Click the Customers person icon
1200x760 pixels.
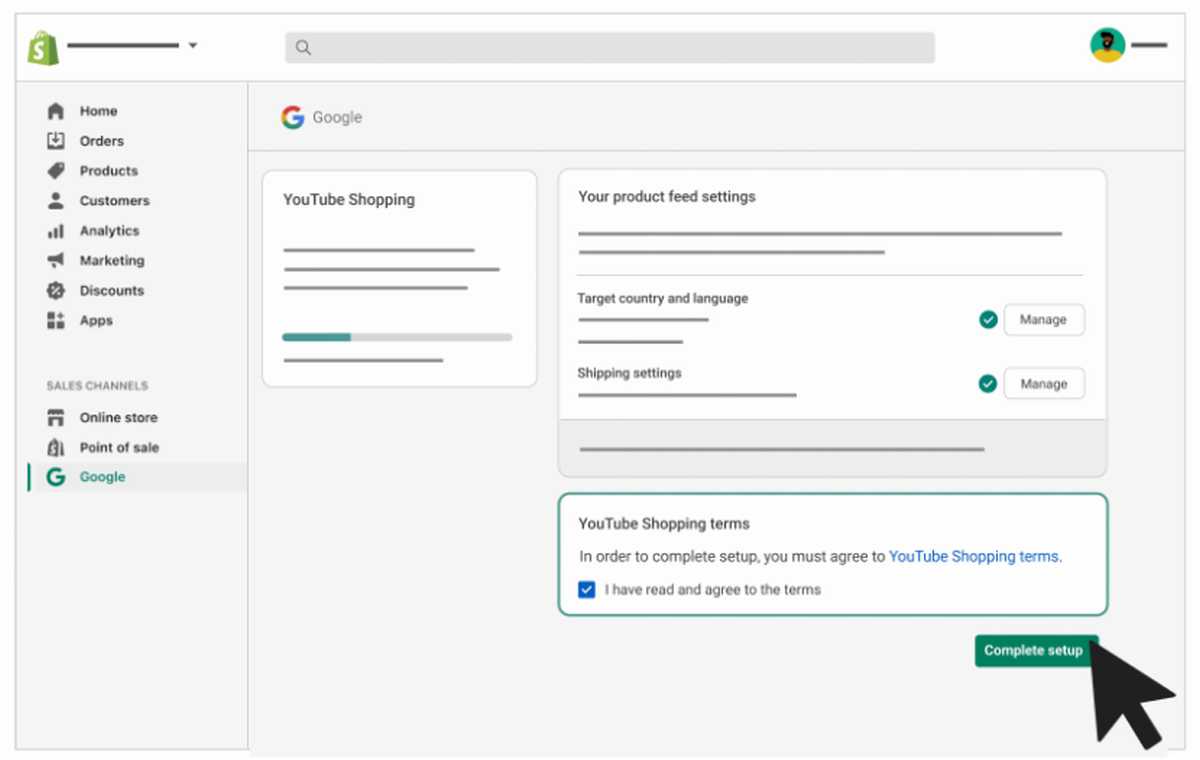click(56, 201)
